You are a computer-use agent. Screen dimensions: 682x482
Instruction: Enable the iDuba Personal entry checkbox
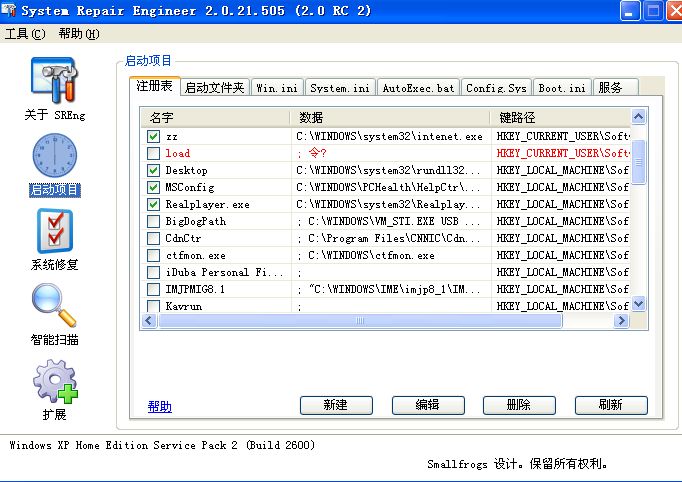click(153, 272)
